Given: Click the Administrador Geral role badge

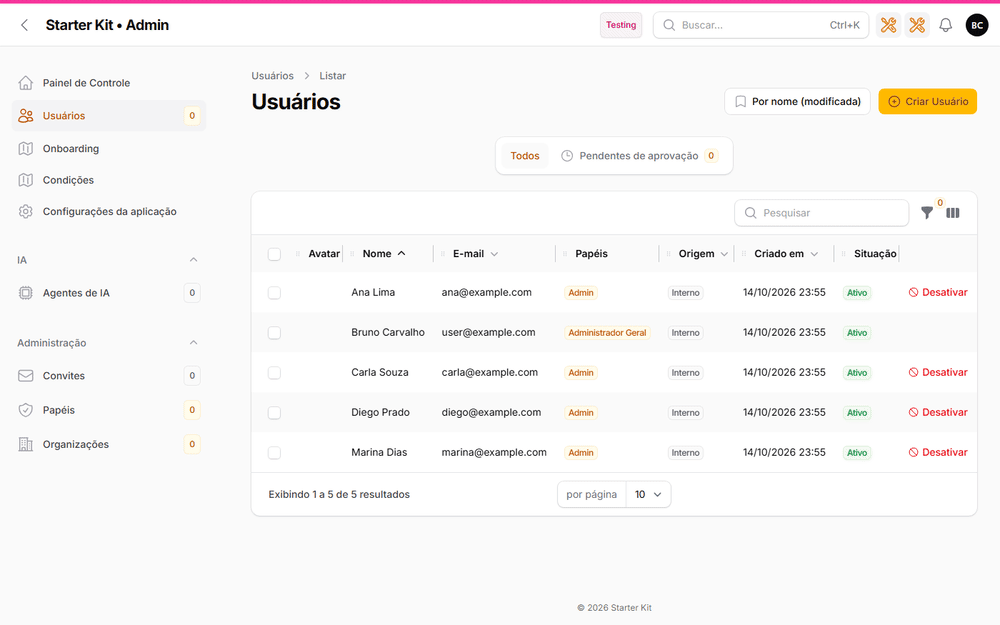Looking at the screenshot, I should pos(607,333).
